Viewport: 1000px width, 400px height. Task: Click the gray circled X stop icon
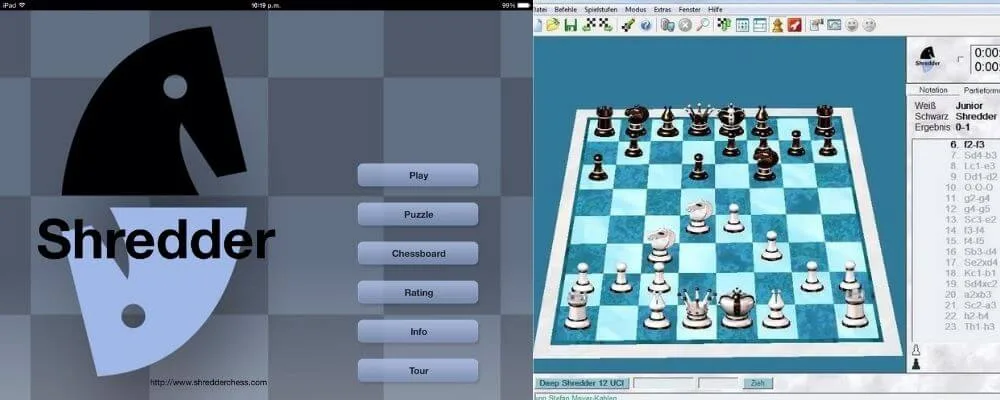[685, 25]
